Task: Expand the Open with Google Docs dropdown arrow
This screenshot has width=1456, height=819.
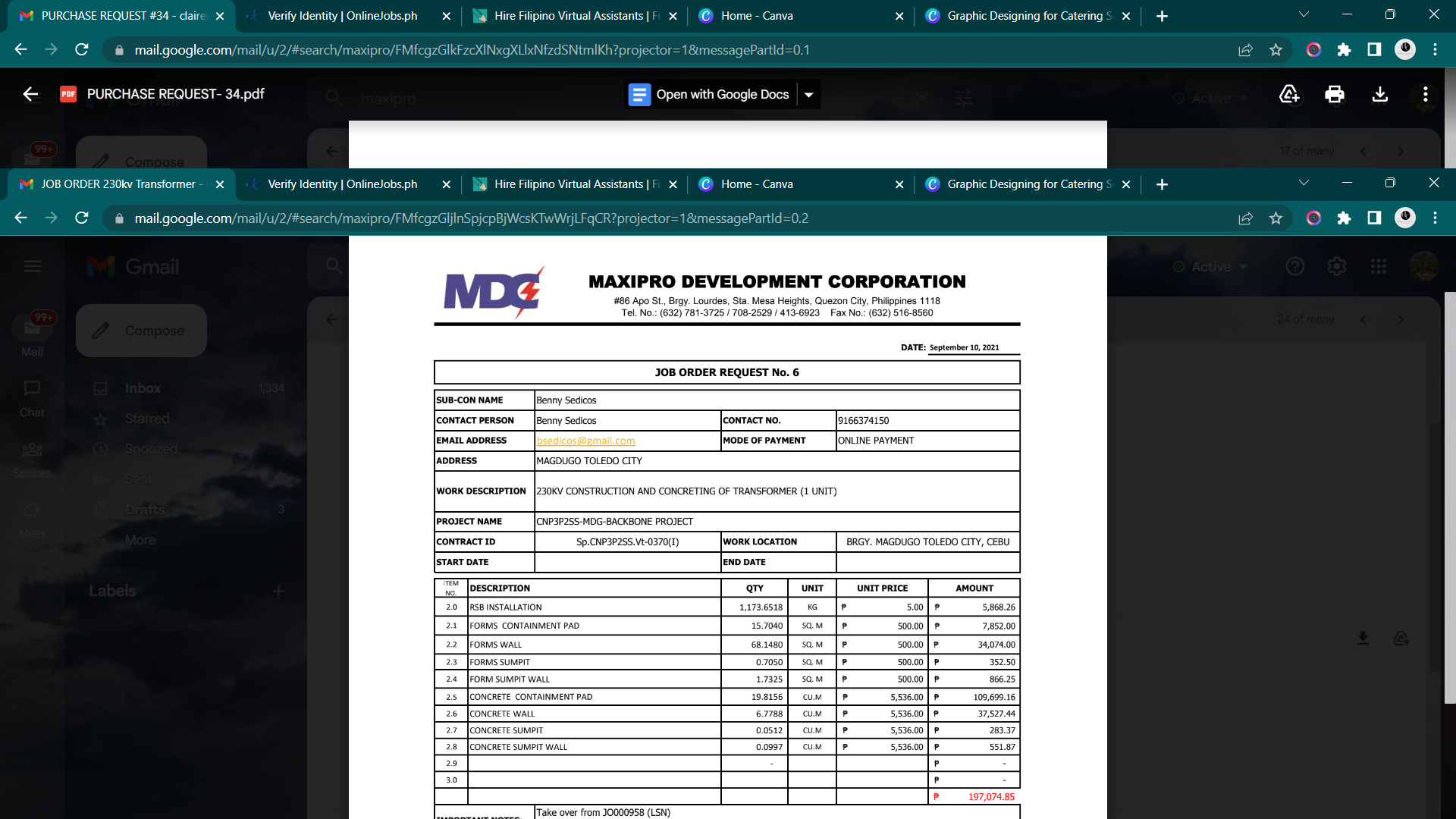Action: coord(809,95)
